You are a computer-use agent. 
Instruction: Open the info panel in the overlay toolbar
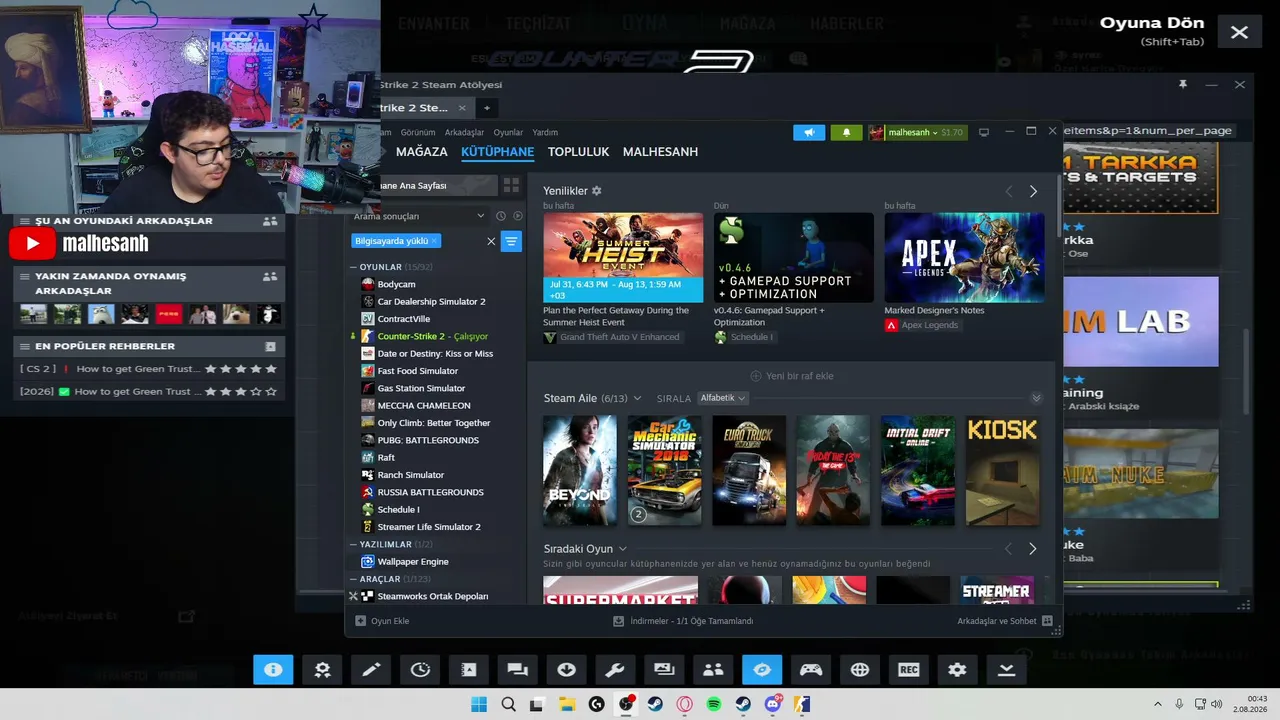coord(273,670)
